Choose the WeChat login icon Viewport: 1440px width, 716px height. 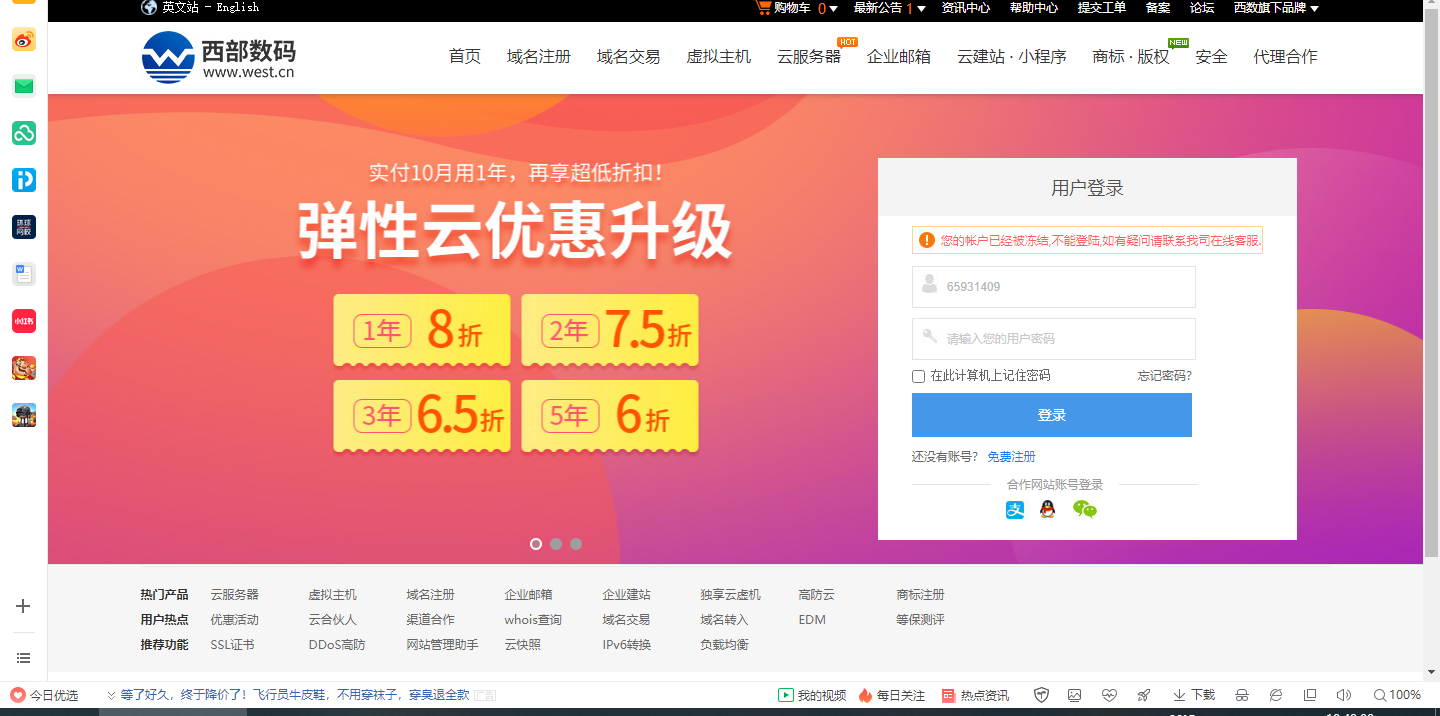pos(1084,510)
